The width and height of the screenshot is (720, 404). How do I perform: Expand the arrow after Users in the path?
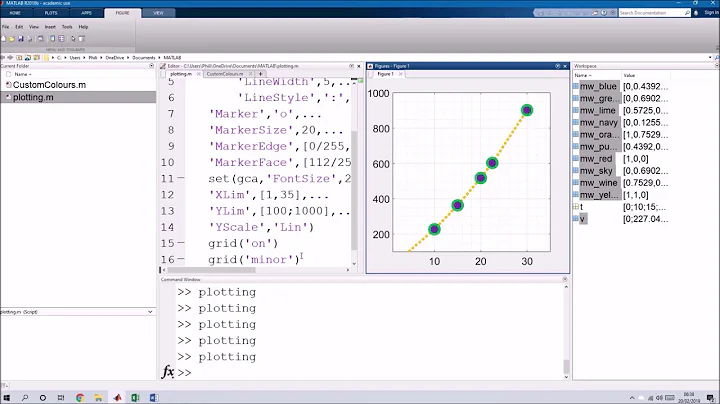84,57
